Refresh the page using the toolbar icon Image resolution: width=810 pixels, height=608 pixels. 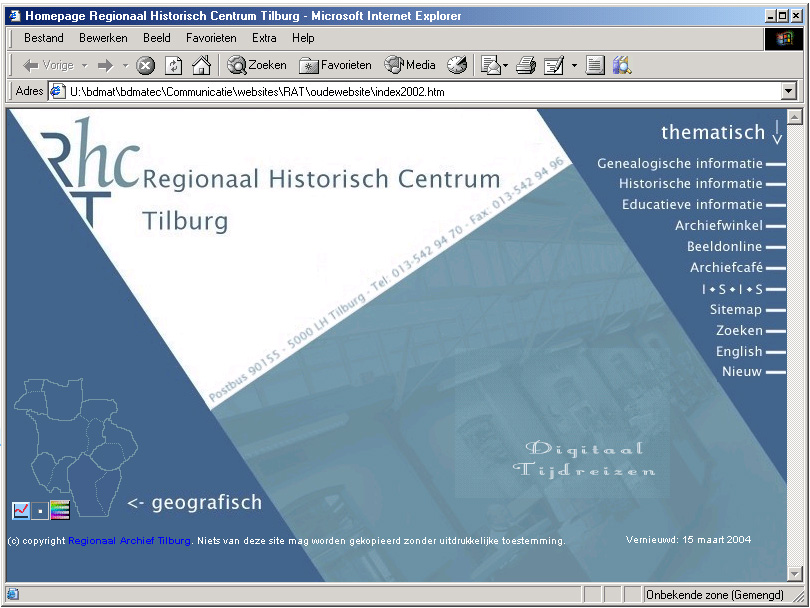point(174,66)
